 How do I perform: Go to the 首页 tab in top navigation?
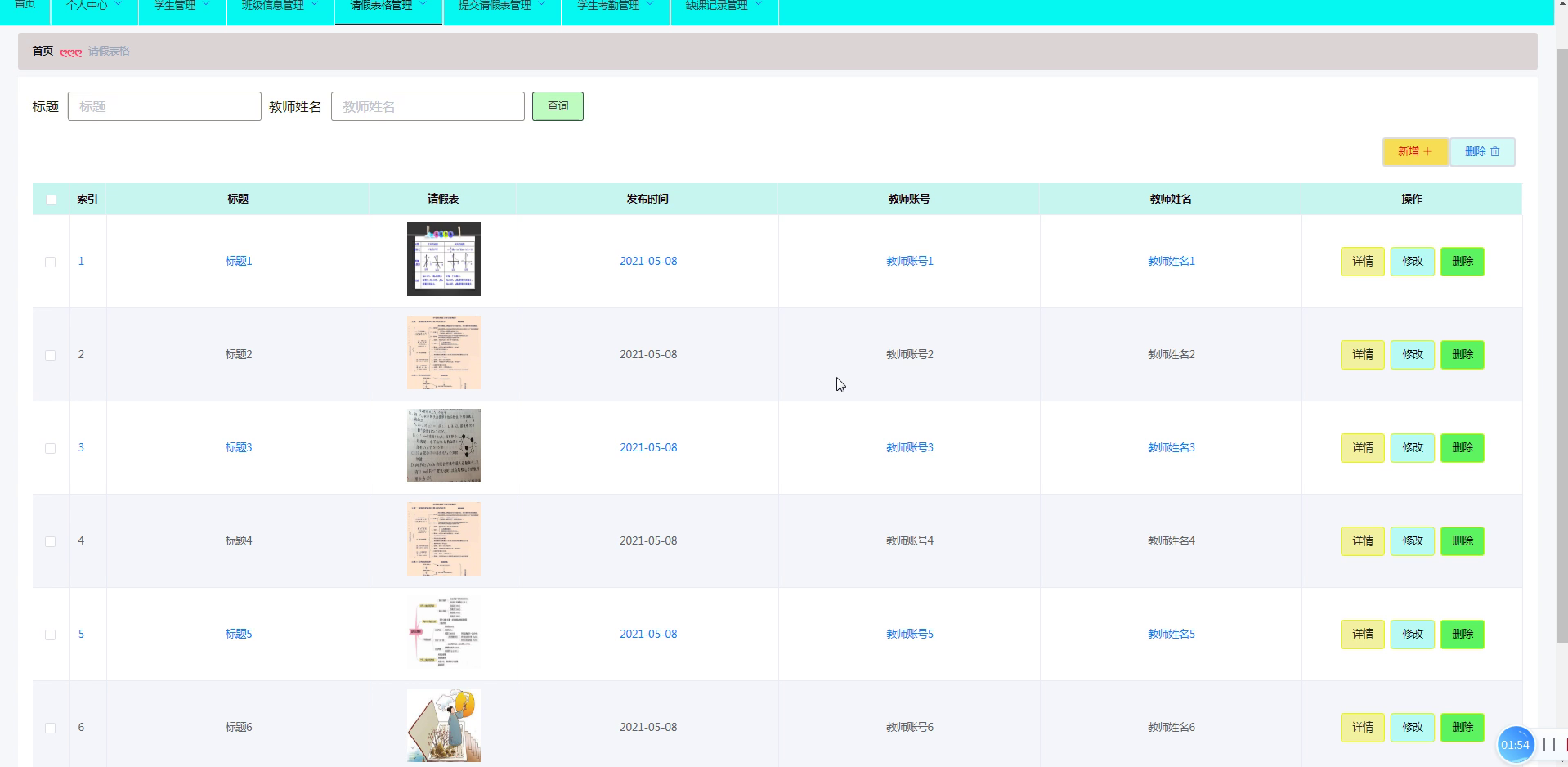(25, 7)
